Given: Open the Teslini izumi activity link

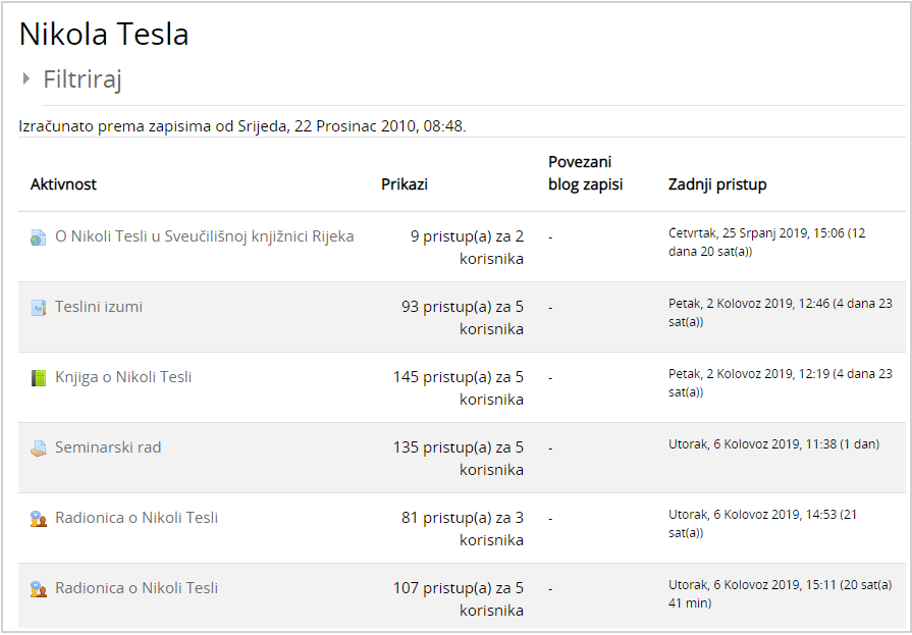Looking at the screenshot, I should click(99, 307).
